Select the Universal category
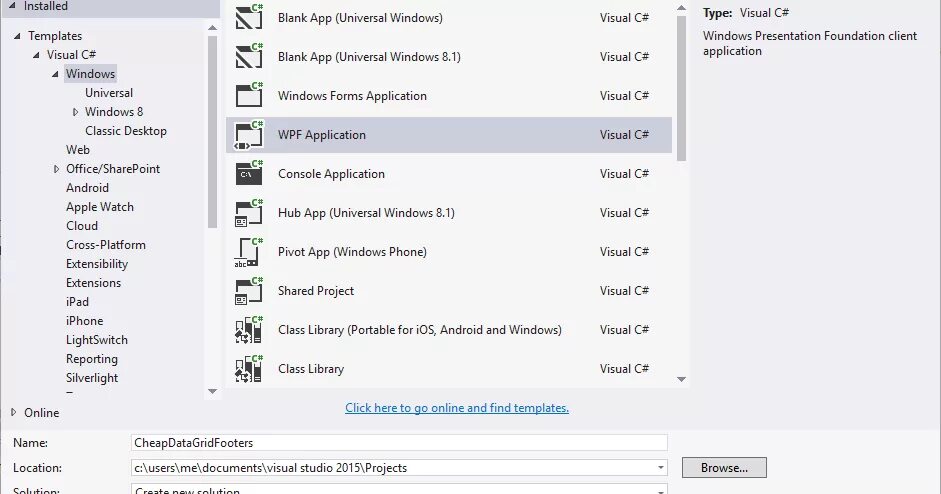941x494 pixels. [x=109, y=93]
